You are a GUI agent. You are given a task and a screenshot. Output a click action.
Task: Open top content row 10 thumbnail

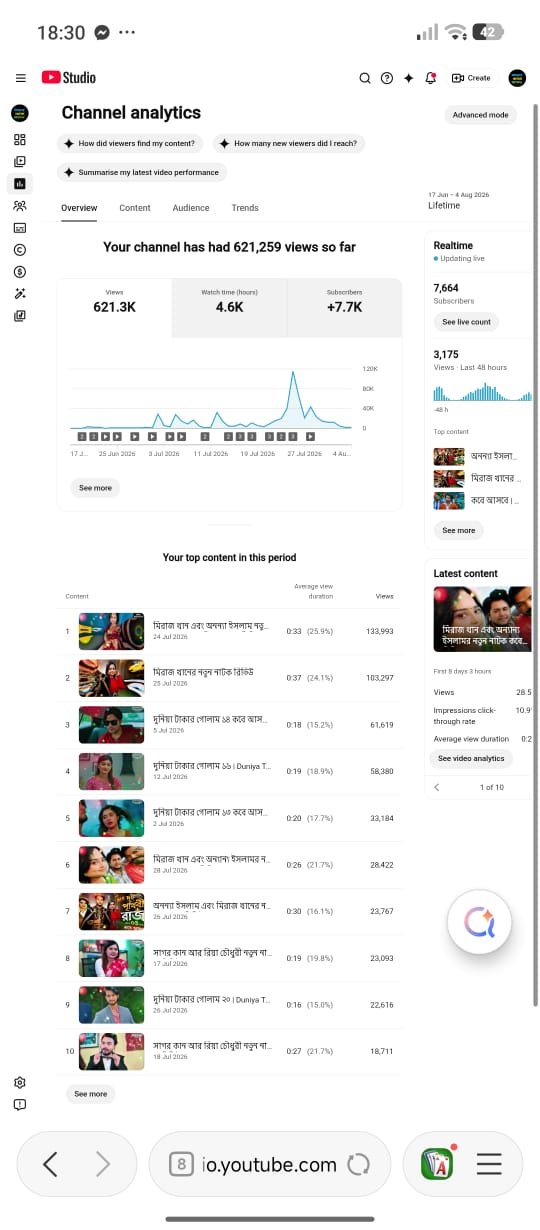click(x=111, y=1052)
